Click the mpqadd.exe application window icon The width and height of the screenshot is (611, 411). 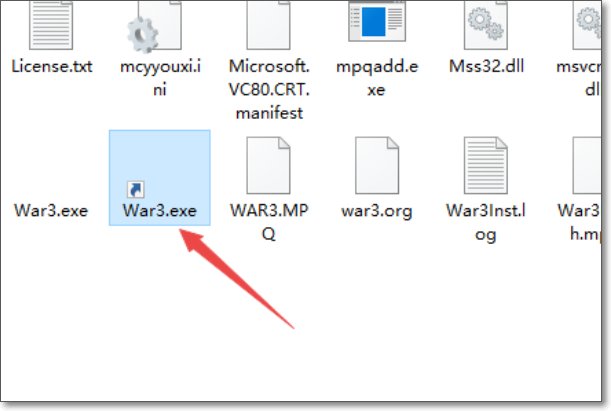pos(377,21)
